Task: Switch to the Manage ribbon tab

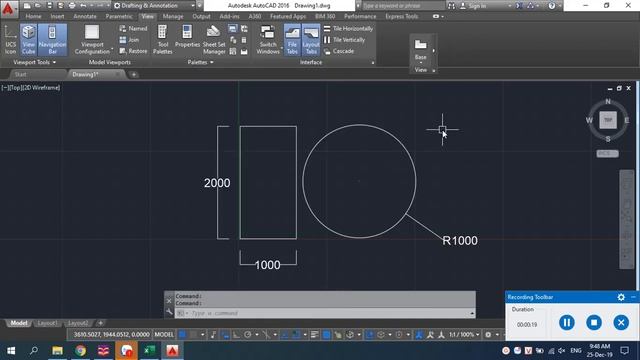Action: pos(173,16)
